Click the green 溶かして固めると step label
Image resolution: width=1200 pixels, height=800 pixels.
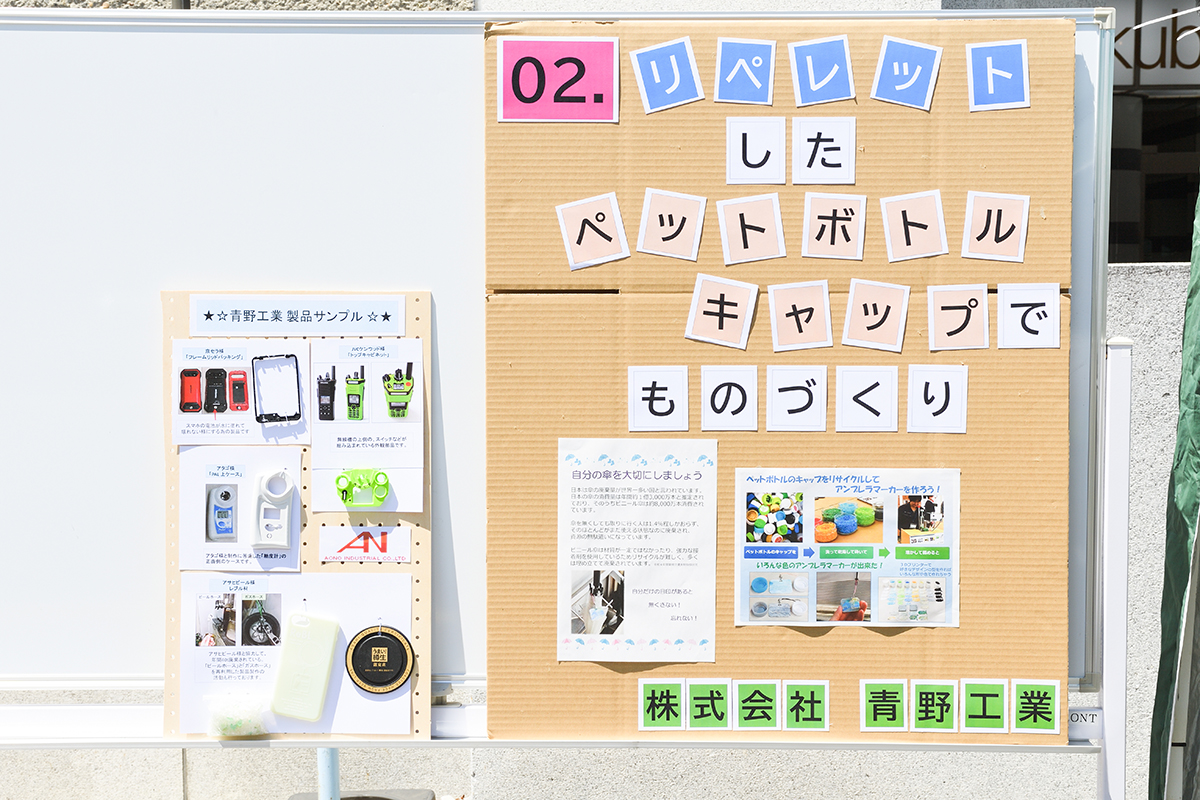coord(920,552)
